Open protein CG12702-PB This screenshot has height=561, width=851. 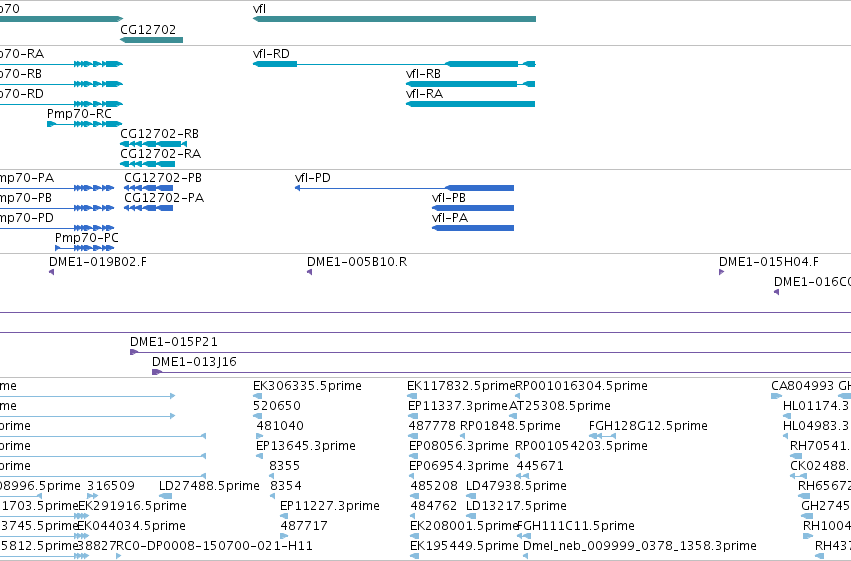point(163,178)
